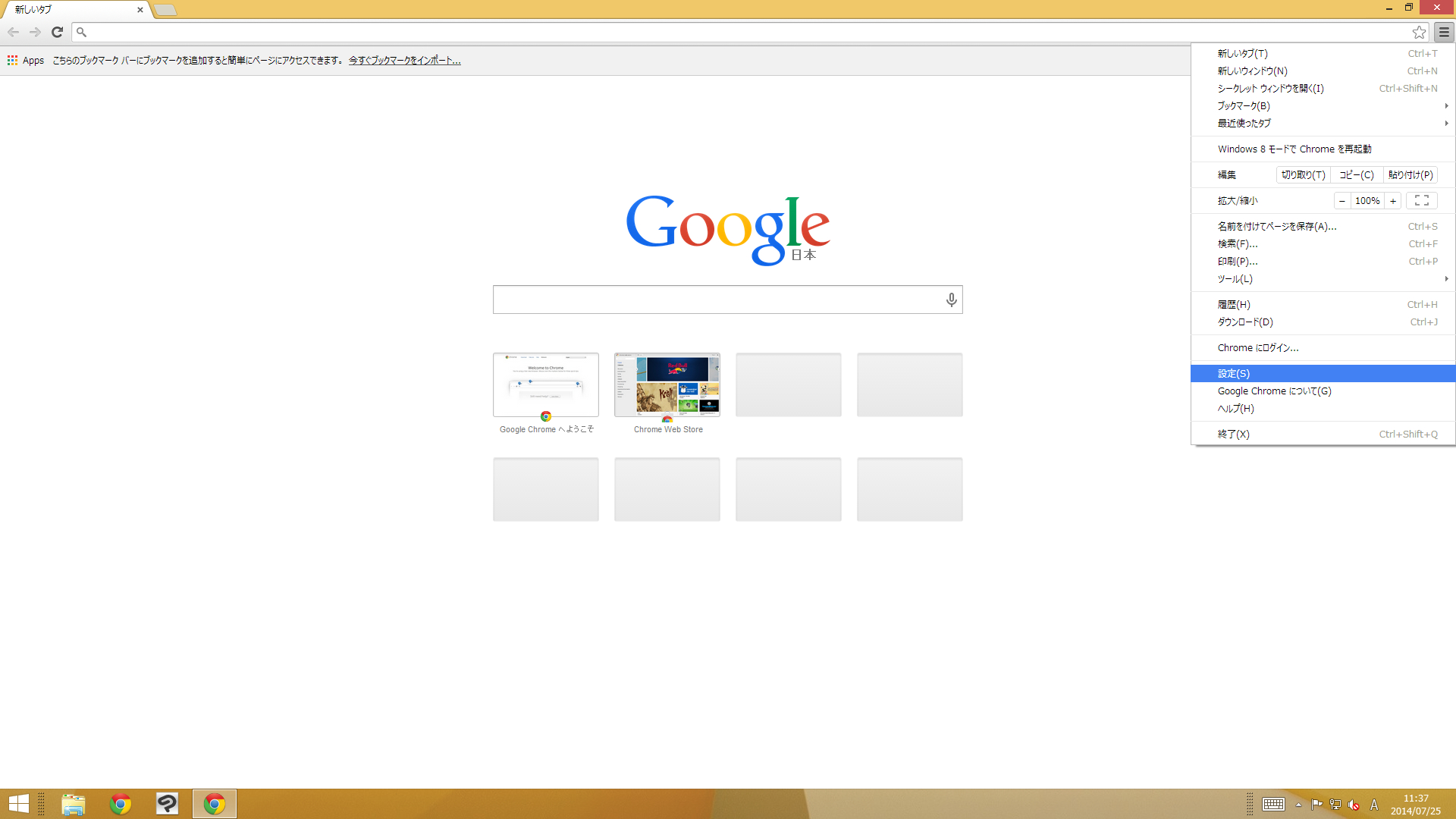Click the 今すぐブックマークをインポート link

(404, 60)
